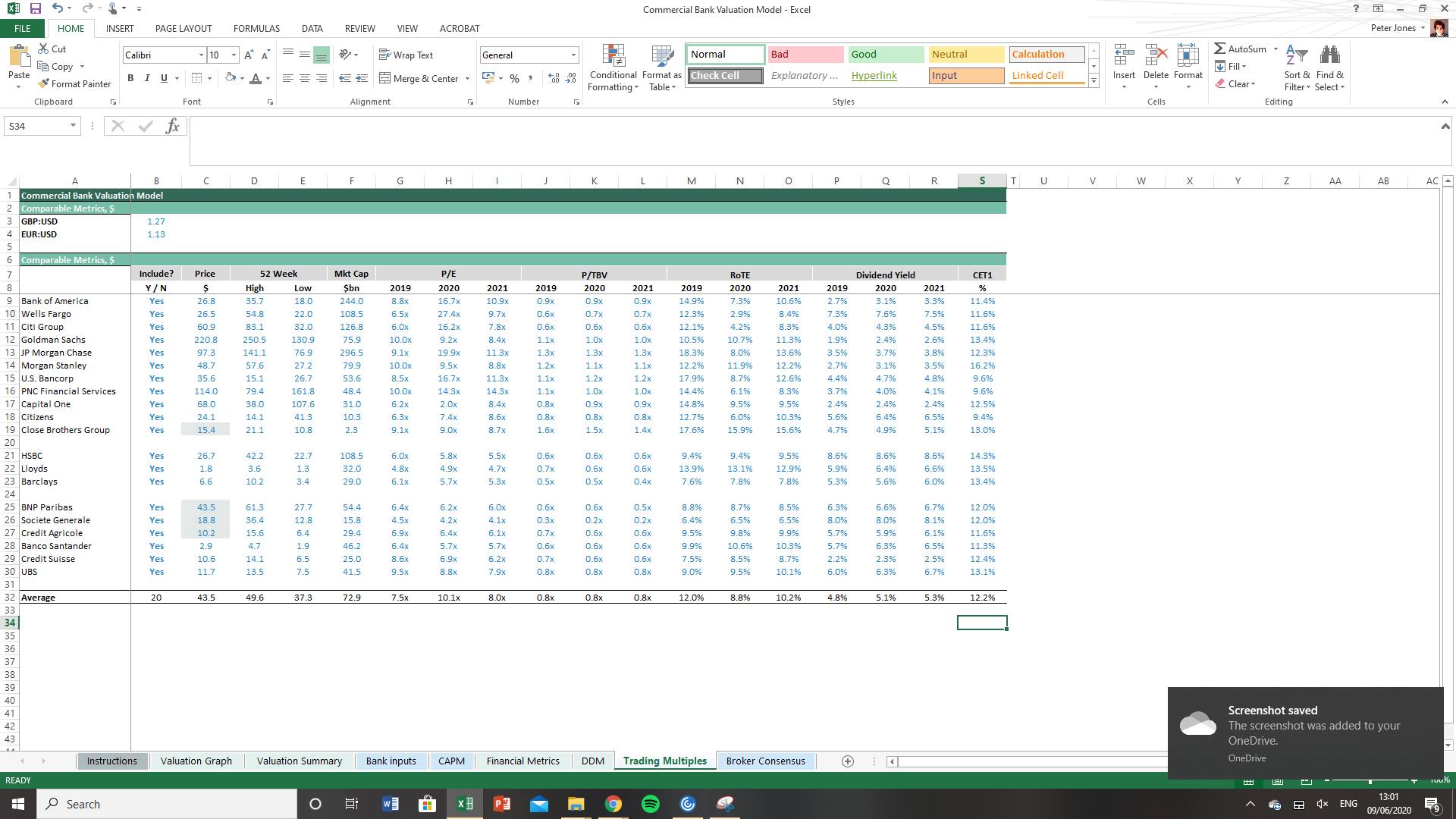Switch to the Broker Consensus sheet
This screenshot has height=819, width=1456.
click(x=766, y=761)
